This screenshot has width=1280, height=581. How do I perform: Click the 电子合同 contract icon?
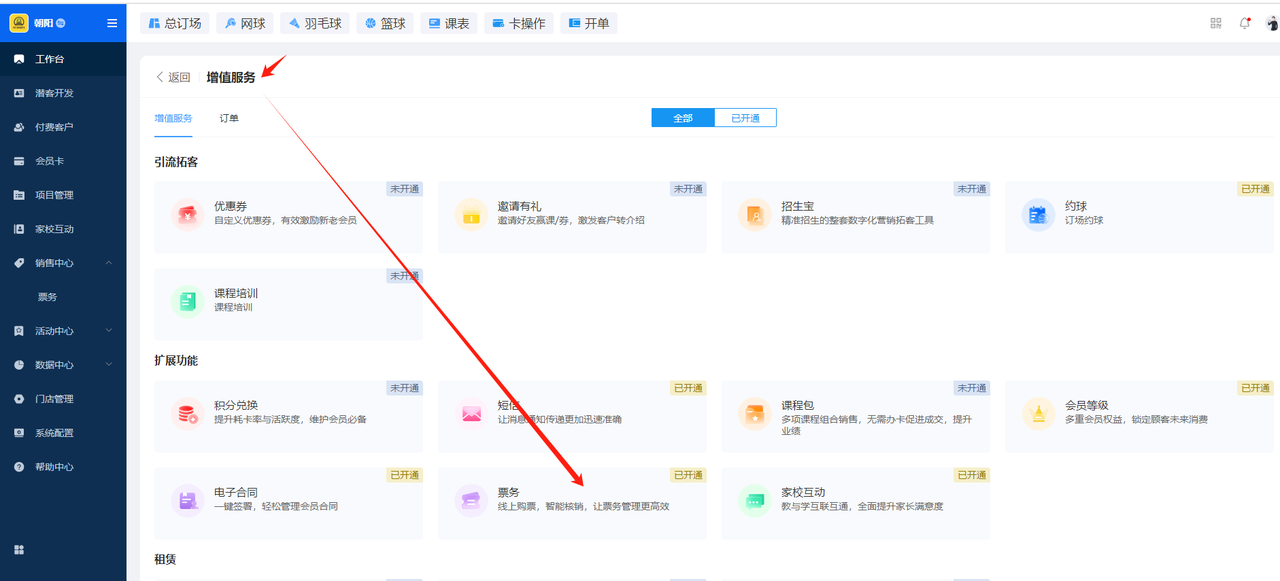187,500
